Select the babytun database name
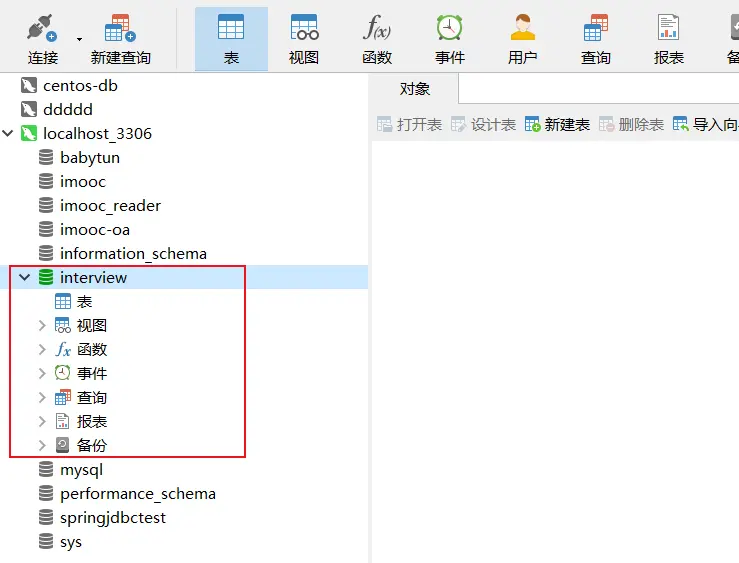The image size is (739, 563). pyautogui.click(x=90, y=158)
